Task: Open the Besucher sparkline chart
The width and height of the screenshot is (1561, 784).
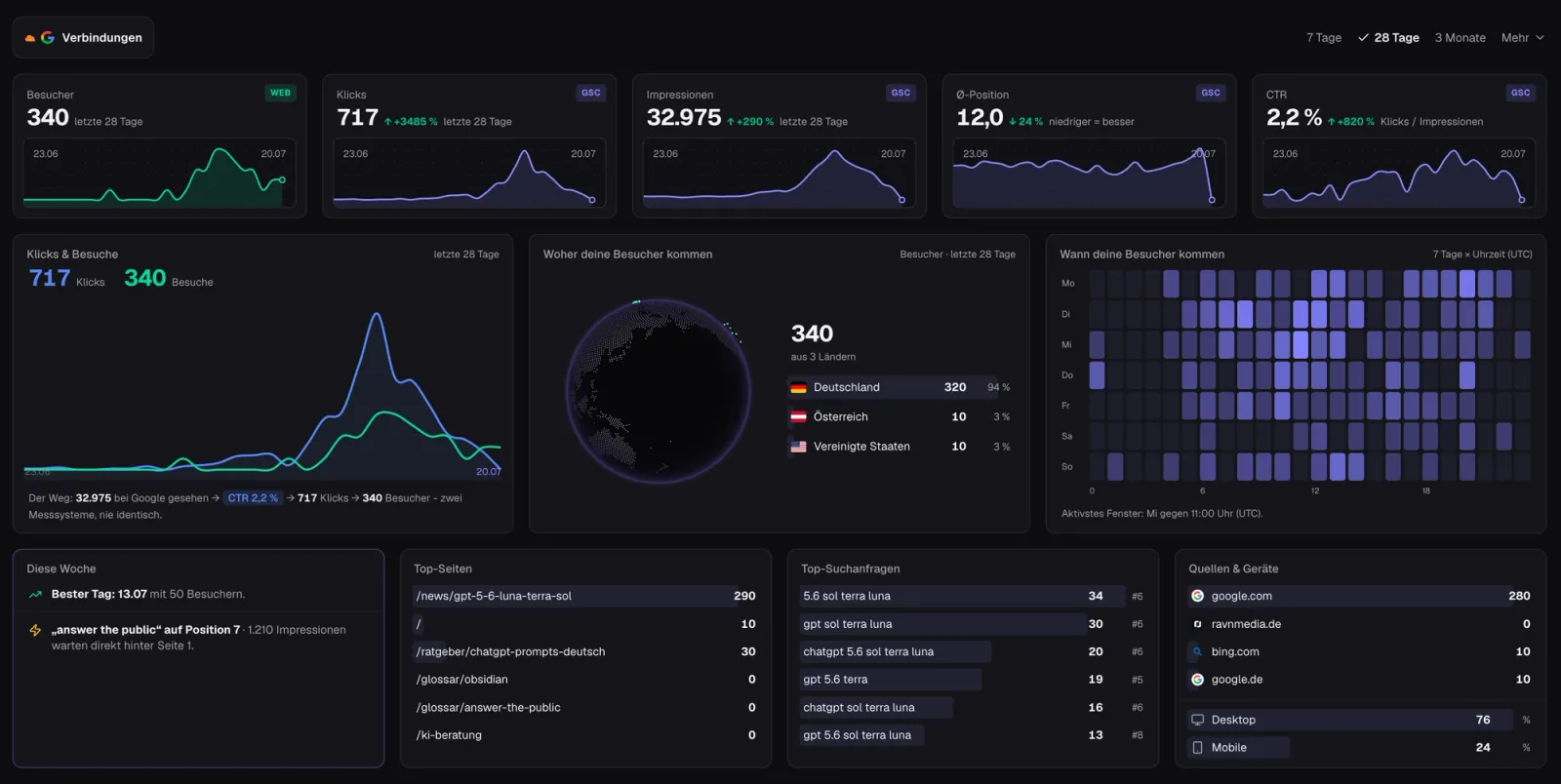Action: point(159,174)
